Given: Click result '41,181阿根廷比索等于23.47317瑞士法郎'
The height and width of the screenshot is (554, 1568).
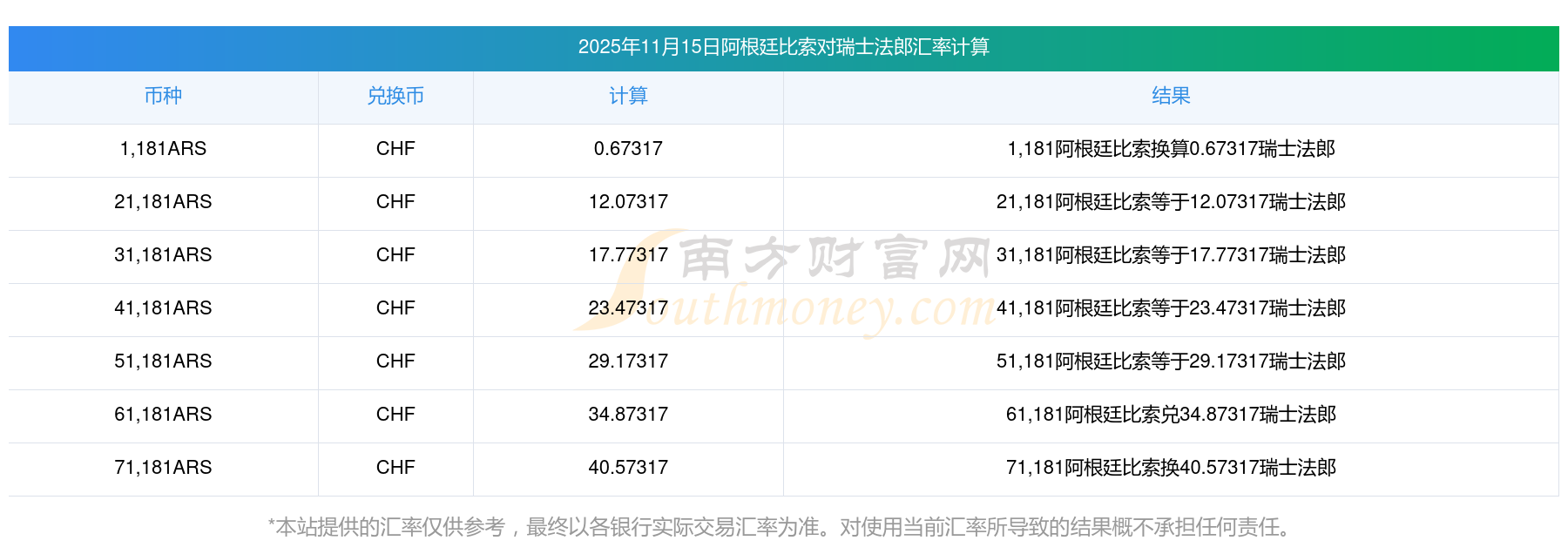Looking at the screenshot, I should tap(1171, 308).
